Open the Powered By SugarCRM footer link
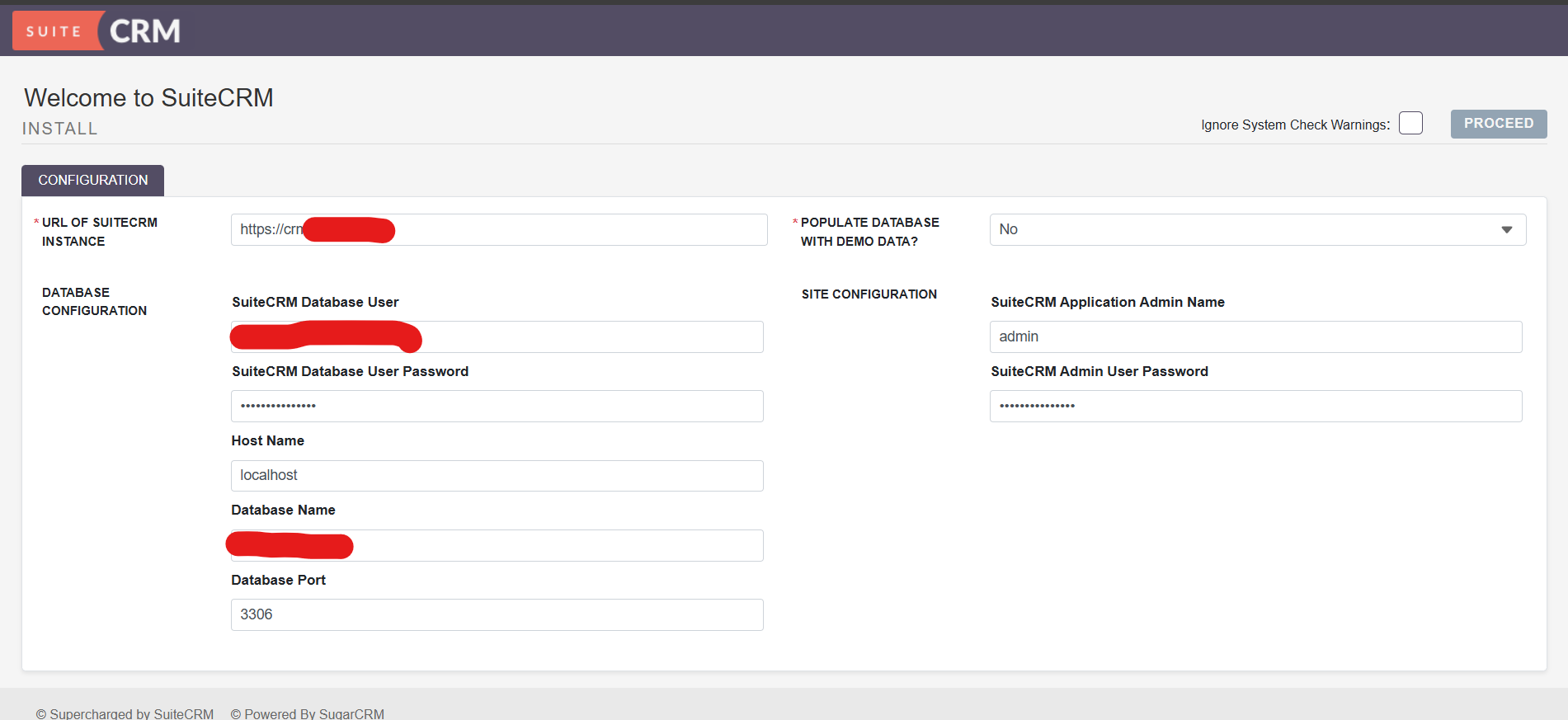Image resolution: width=1568 pixels, height=720 pixels. coord(308,713)
